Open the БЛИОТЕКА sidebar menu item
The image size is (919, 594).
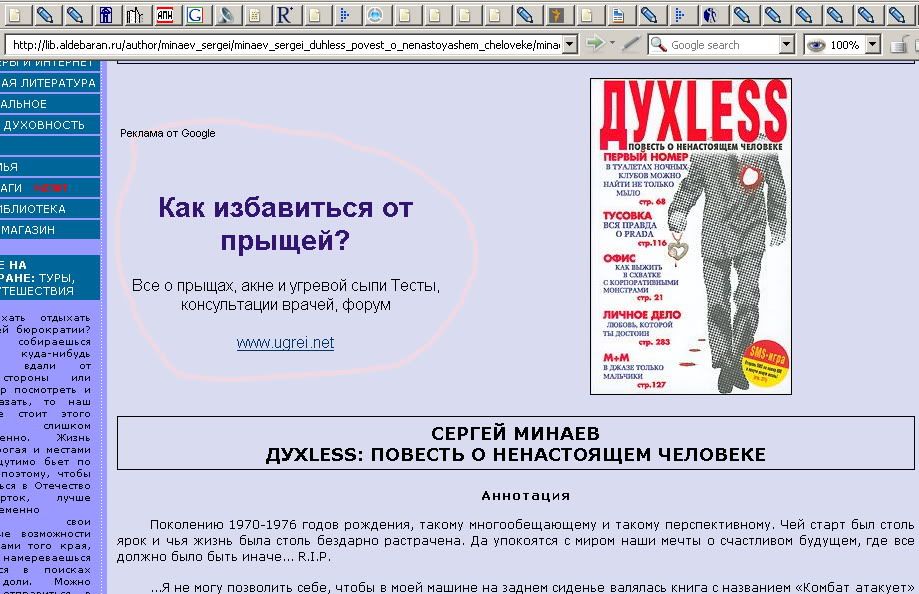49,209
